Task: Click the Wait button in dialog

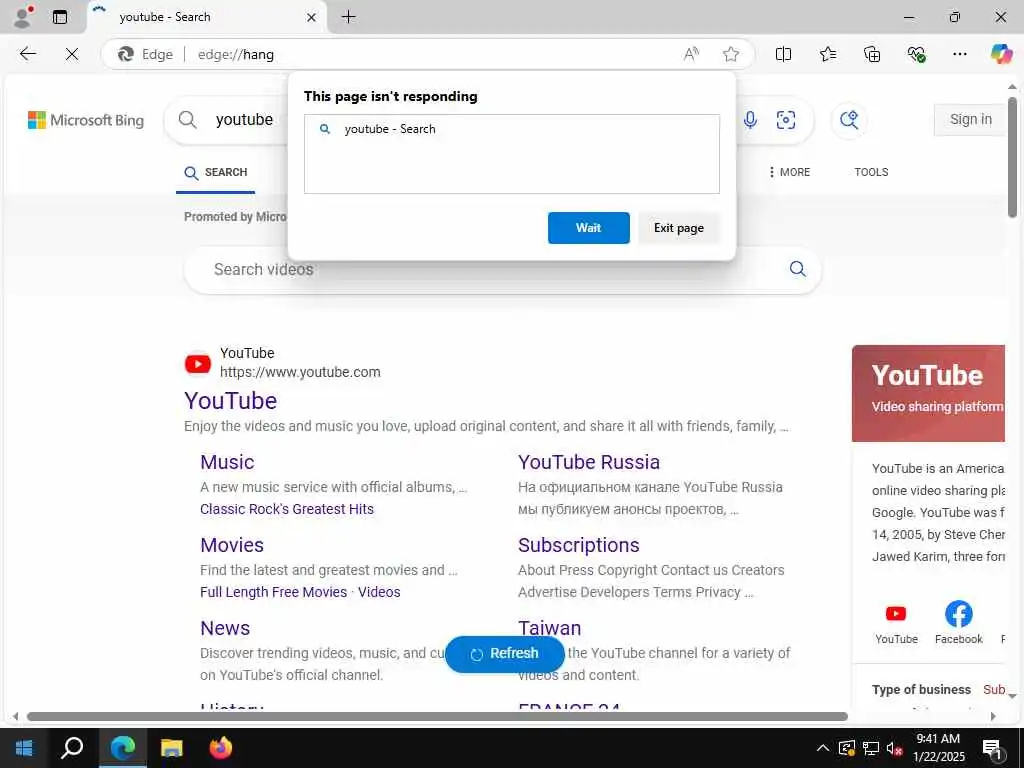Action: (588, 228)
